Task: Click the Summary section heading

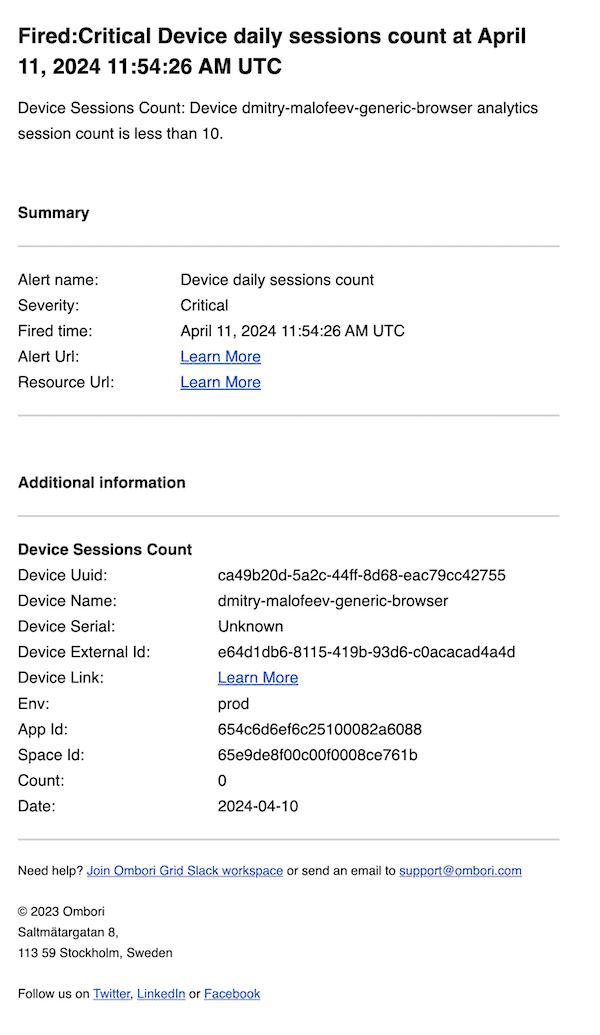Action: pyautogui.click(x=53, y=213)
